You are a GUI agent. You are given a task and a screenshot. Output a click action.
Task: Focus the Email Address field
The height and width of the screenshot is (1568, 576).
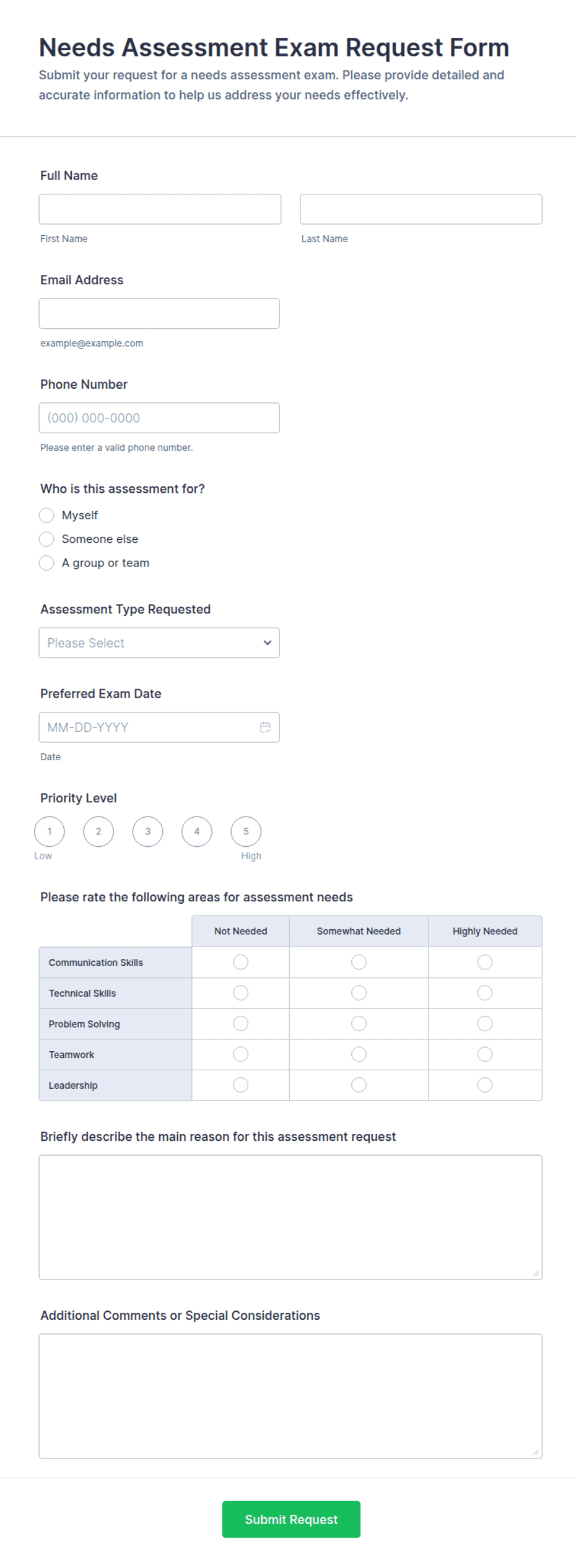(159, 314)
